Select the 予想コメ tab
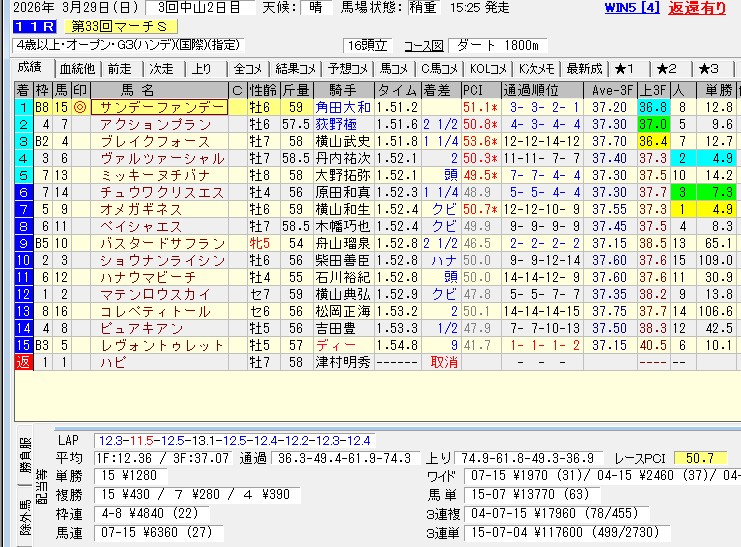 pyautogui.click(x=349, y=68)
